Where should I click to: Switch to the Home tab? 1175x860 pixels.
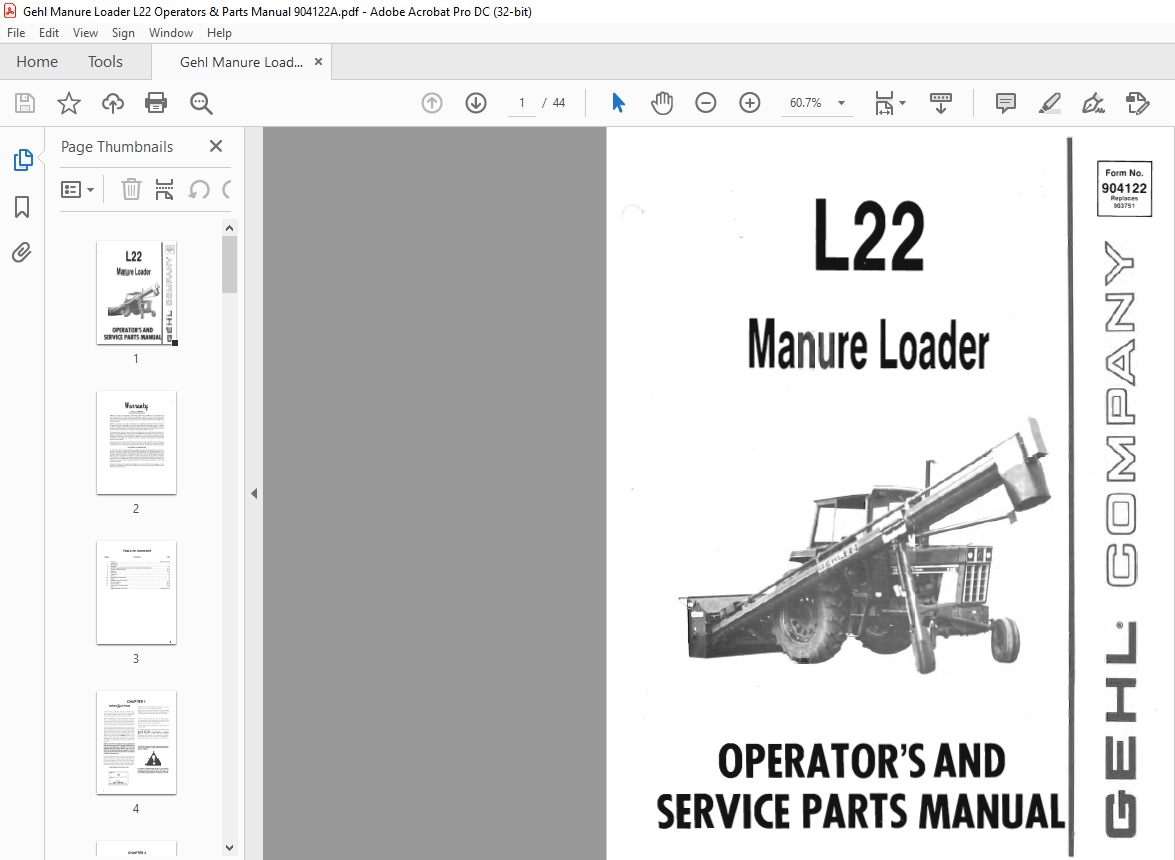coord(37,61)
